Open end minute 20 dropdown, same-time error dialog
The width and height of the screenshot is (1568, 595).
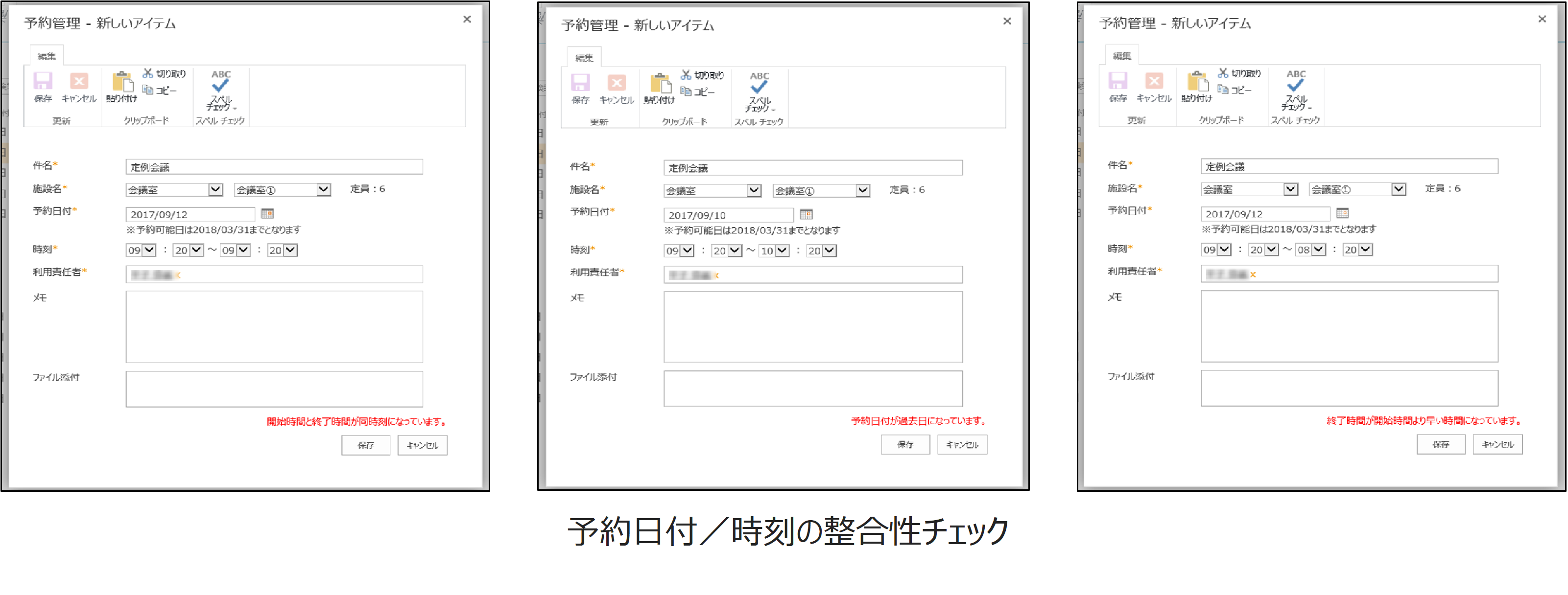point(283,250)
